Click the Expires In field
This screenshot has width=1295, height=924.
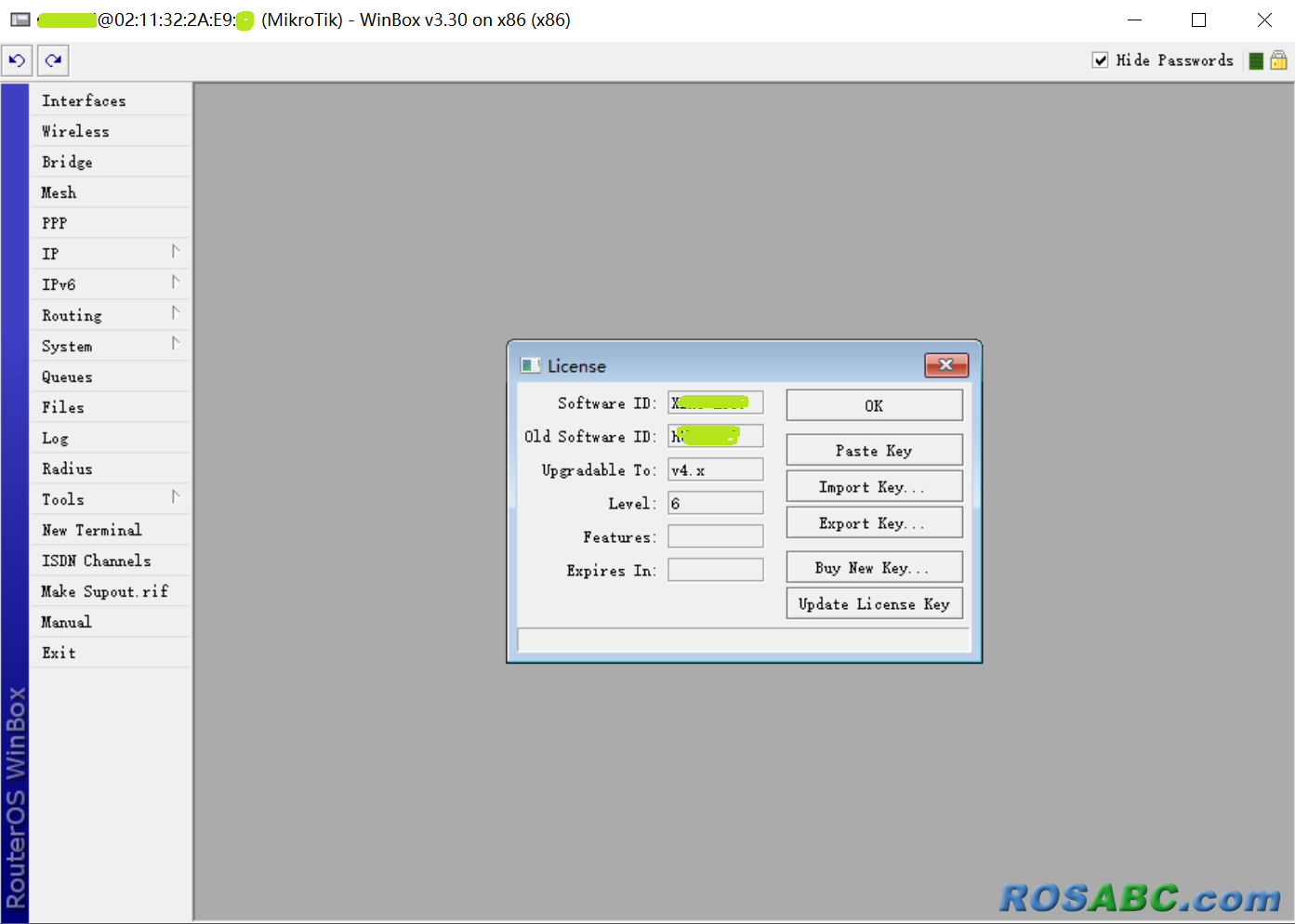716,570
